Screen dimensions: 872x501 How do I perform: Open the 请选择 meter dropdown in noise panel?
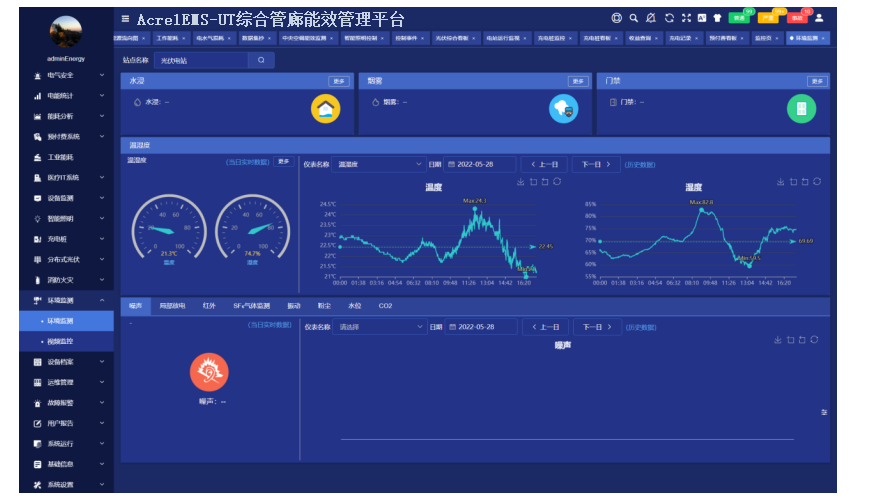coord(380,327)
